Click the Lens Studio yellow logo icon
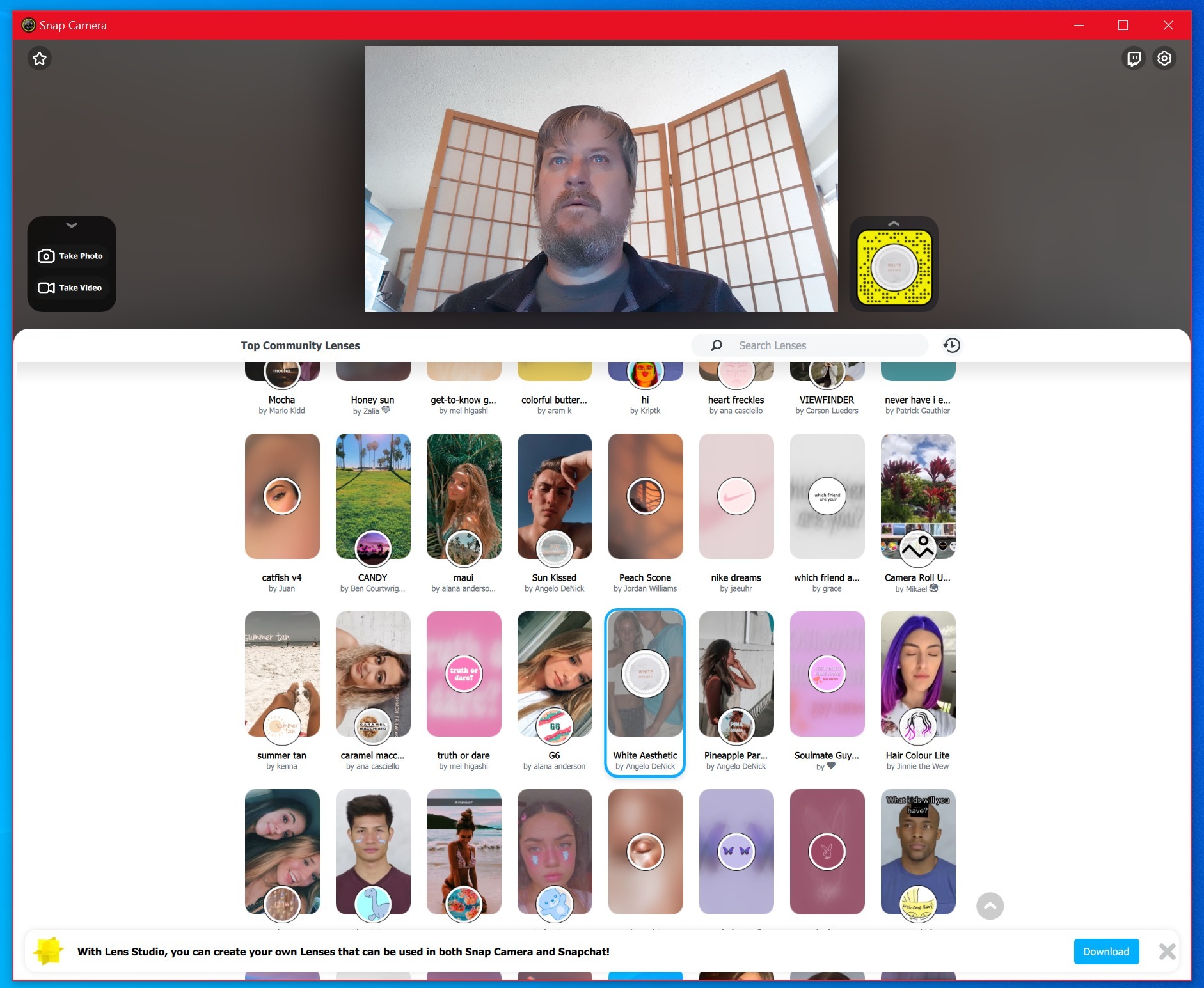The height and width of the screenshot is (988, 1204). [x=49, y=951]
